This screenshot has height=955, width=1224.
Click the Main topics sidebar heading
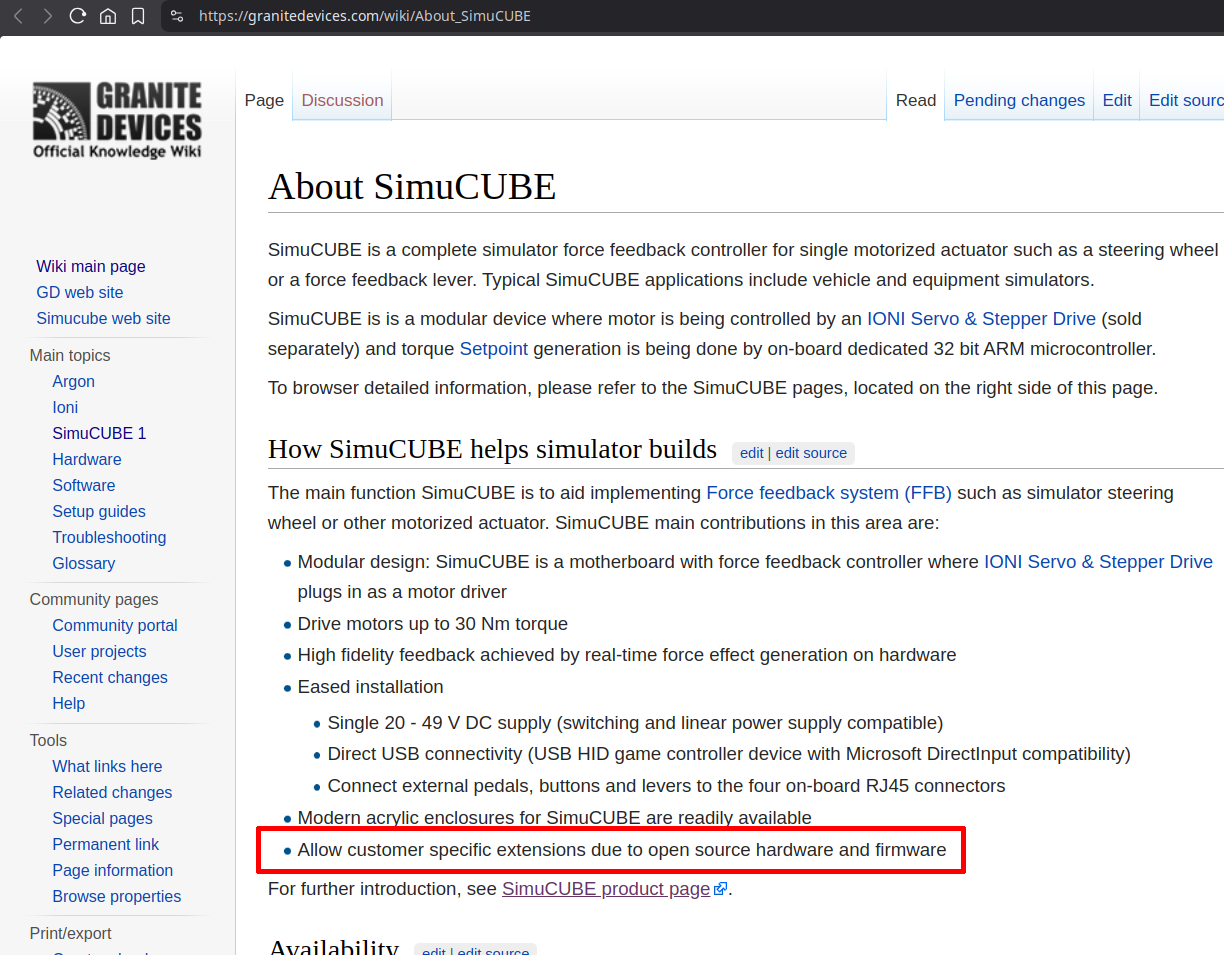[70, 355]
